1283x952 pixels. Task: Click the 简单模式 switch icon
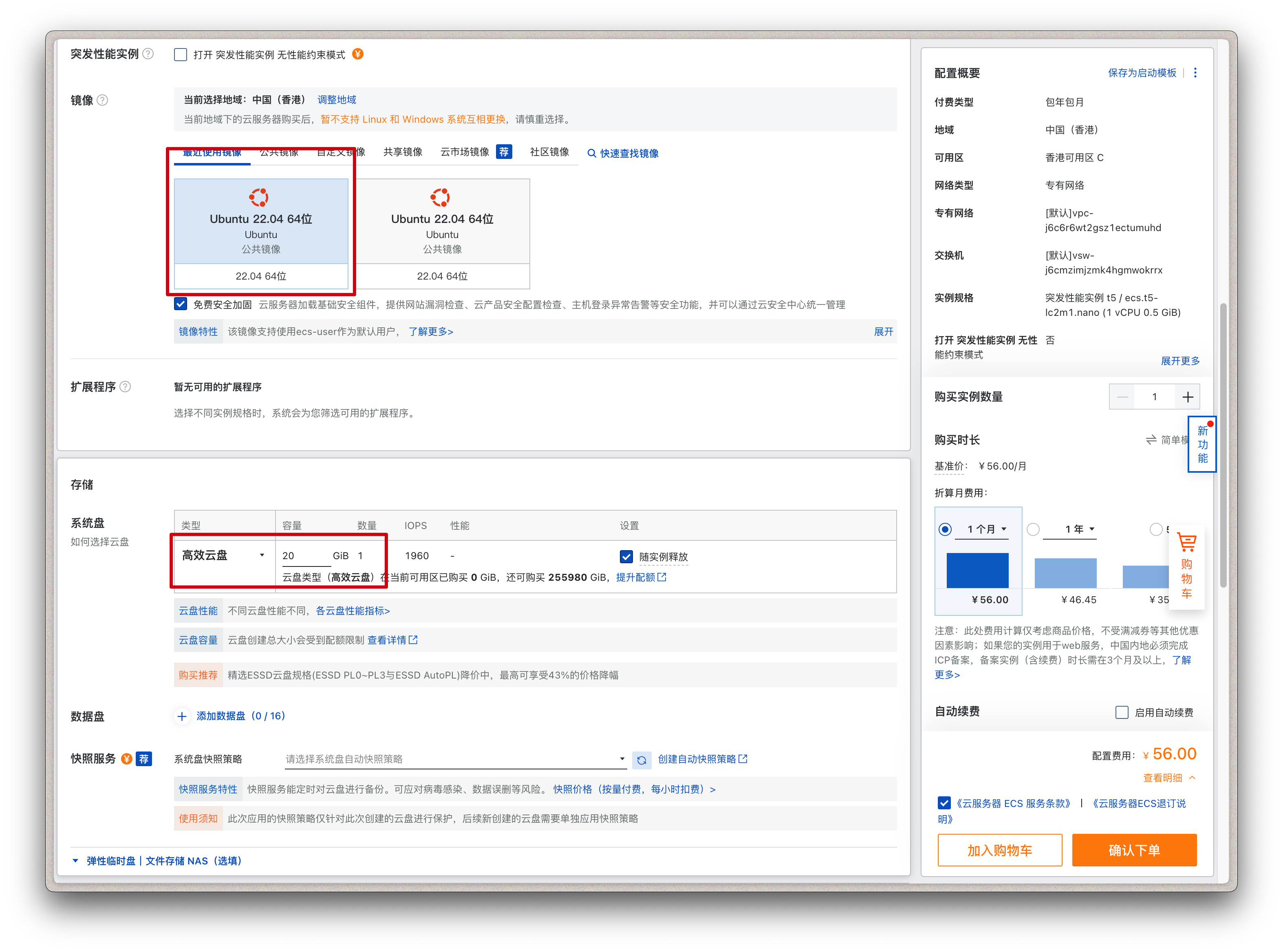(1151, 440)
